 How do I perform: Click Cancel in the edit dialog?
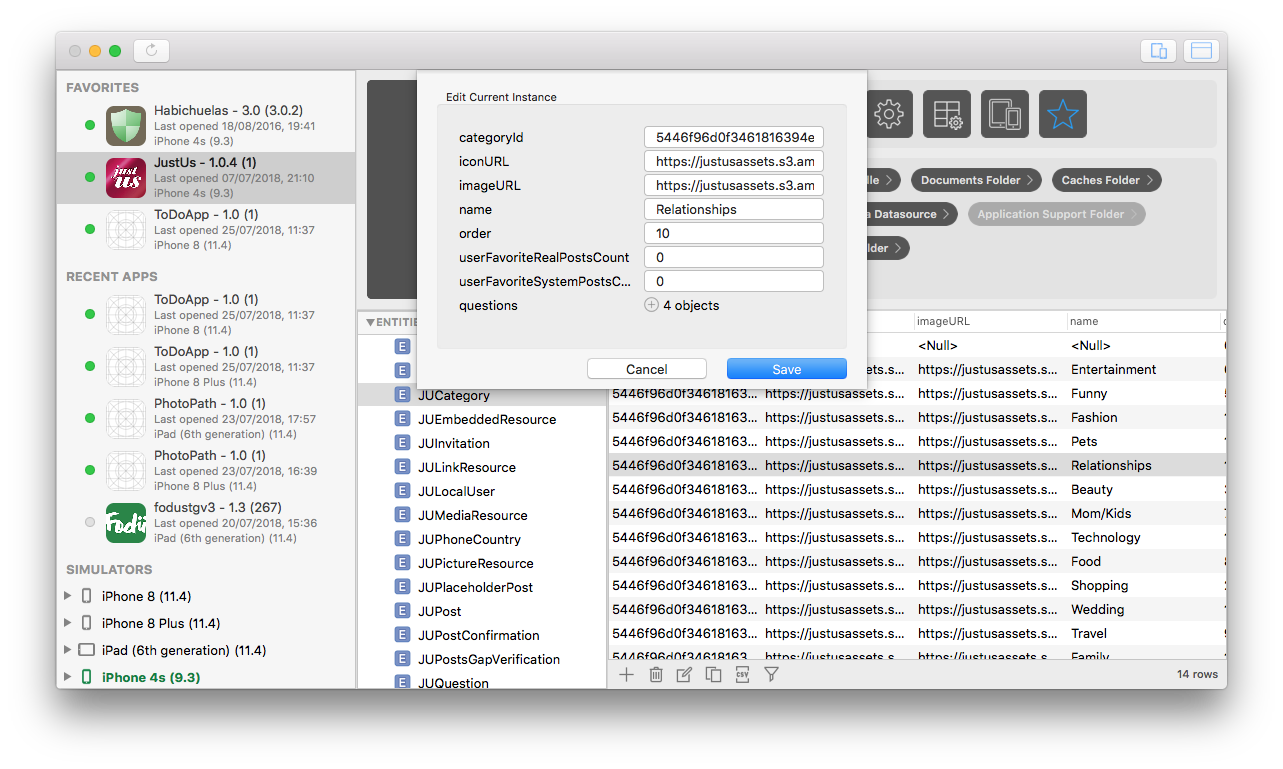(x=646, y=369)
